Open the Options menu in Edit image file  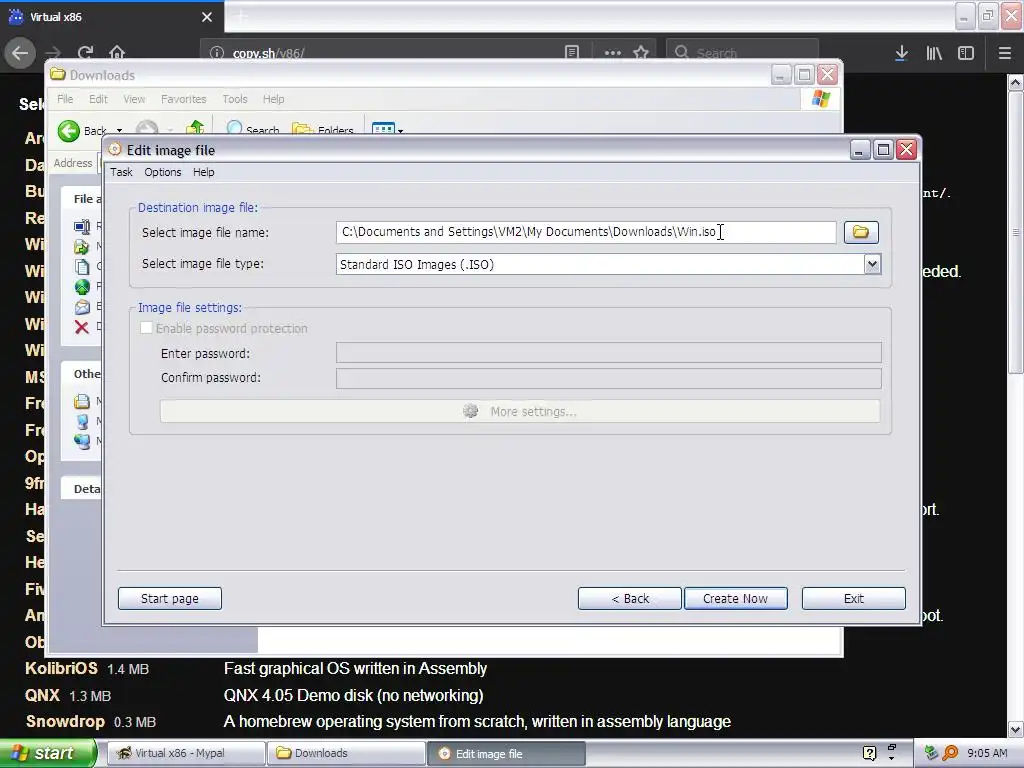click(x=163, y=172)
